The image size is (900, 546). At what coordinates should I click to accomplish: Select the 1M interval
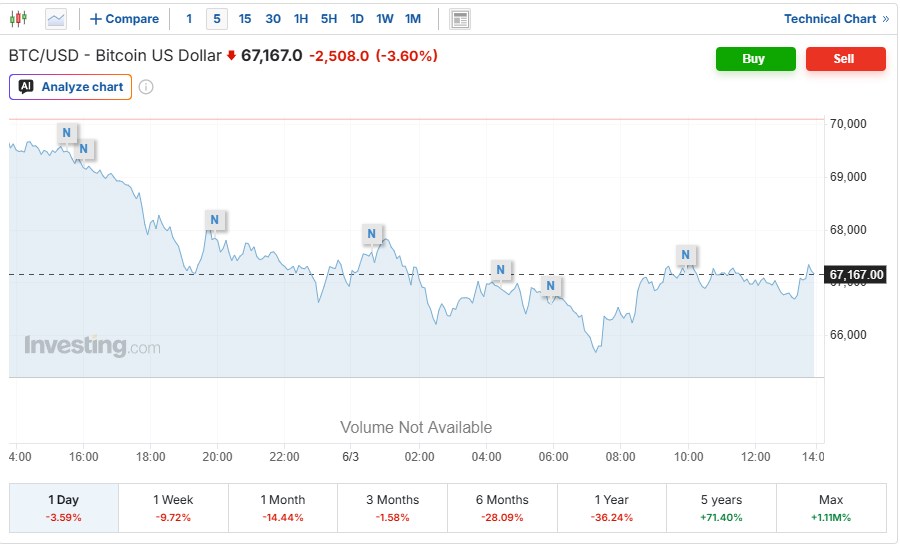[x=413, y=19]
